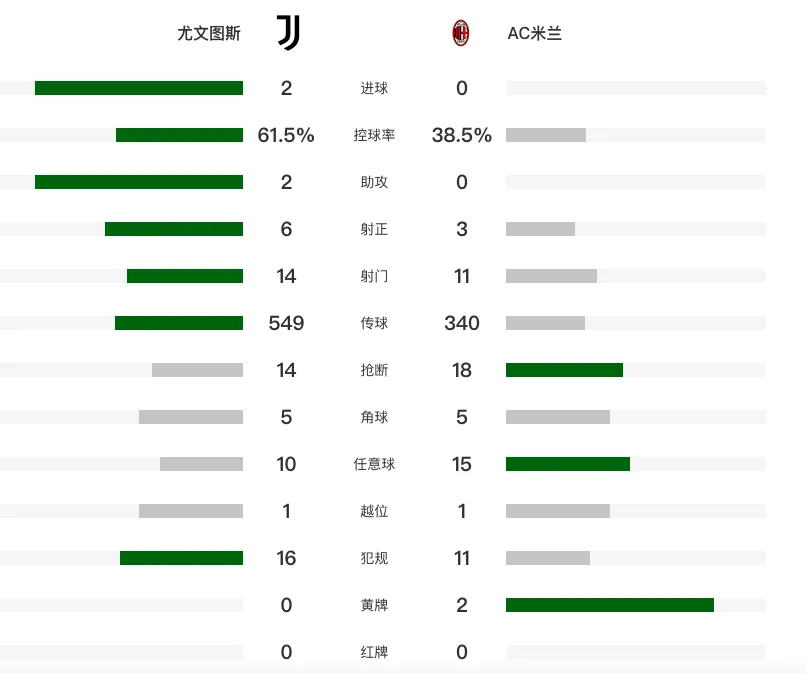
Task: Click AC Milan green tackles bar 18
Action: [x=564, y=370]
